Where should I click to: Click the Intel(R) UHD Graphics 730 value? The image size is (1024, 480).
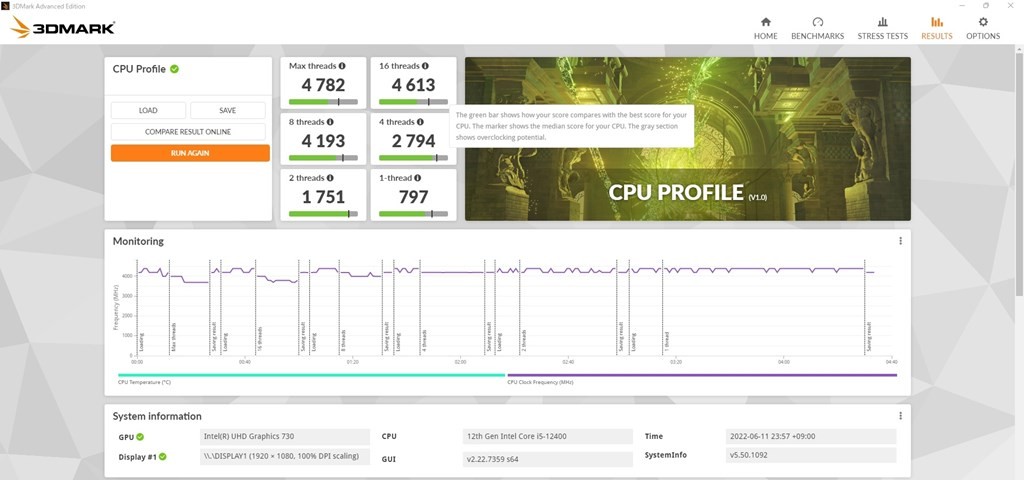284,436
